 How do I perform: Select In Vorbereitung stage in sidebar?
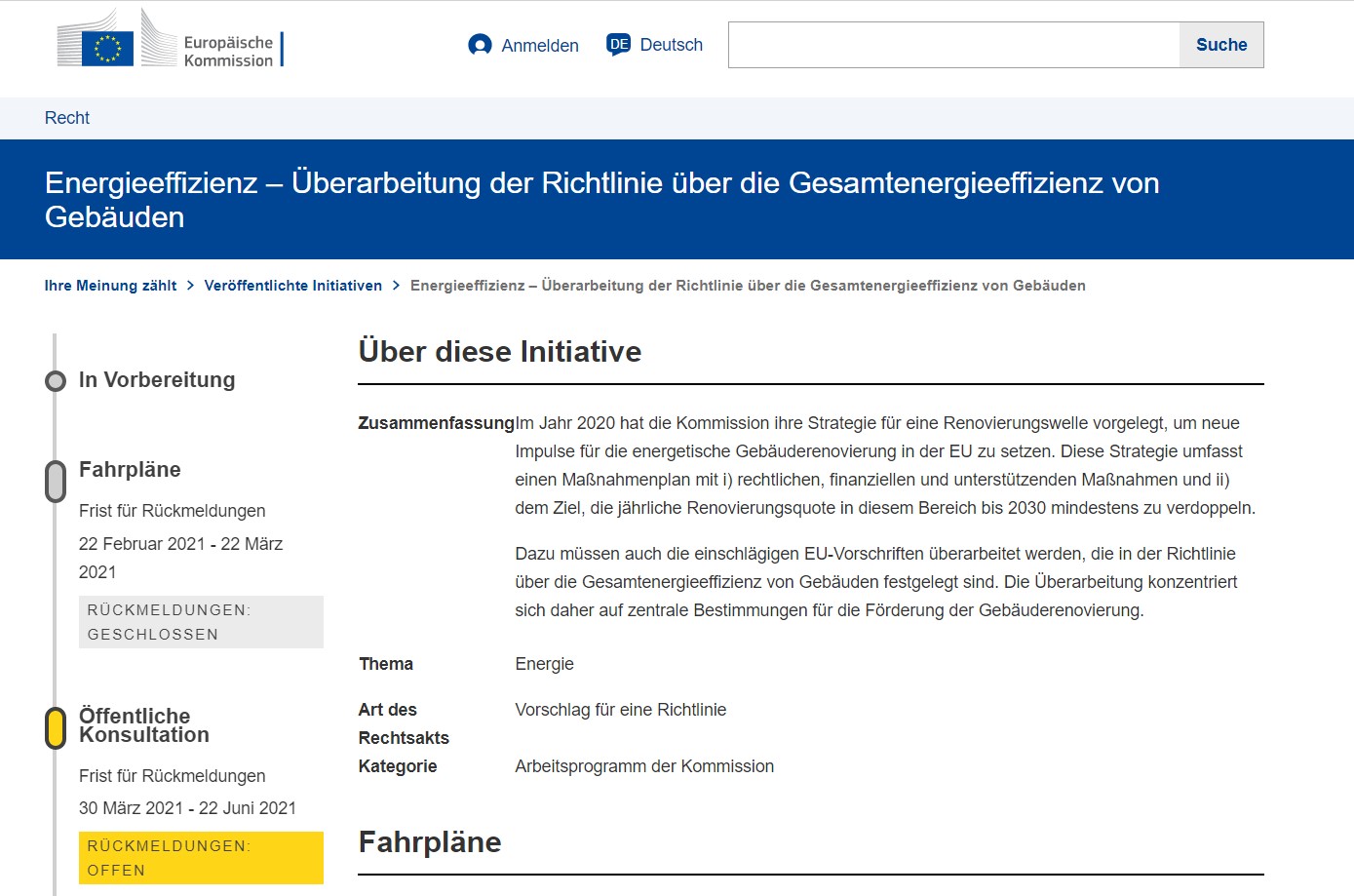tap(157, 380)
